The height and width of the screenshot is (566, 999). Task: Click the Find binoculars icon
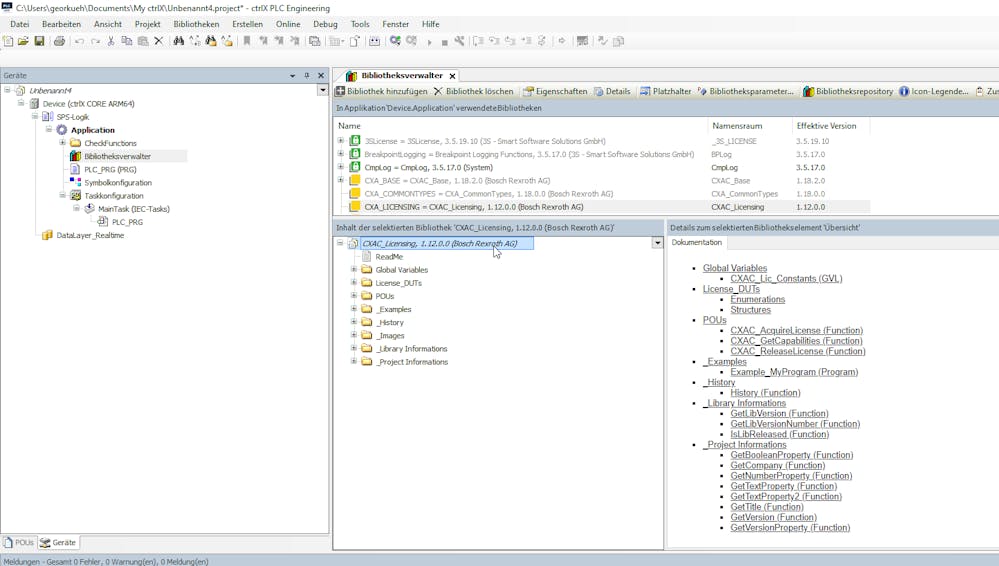point(178,41)
